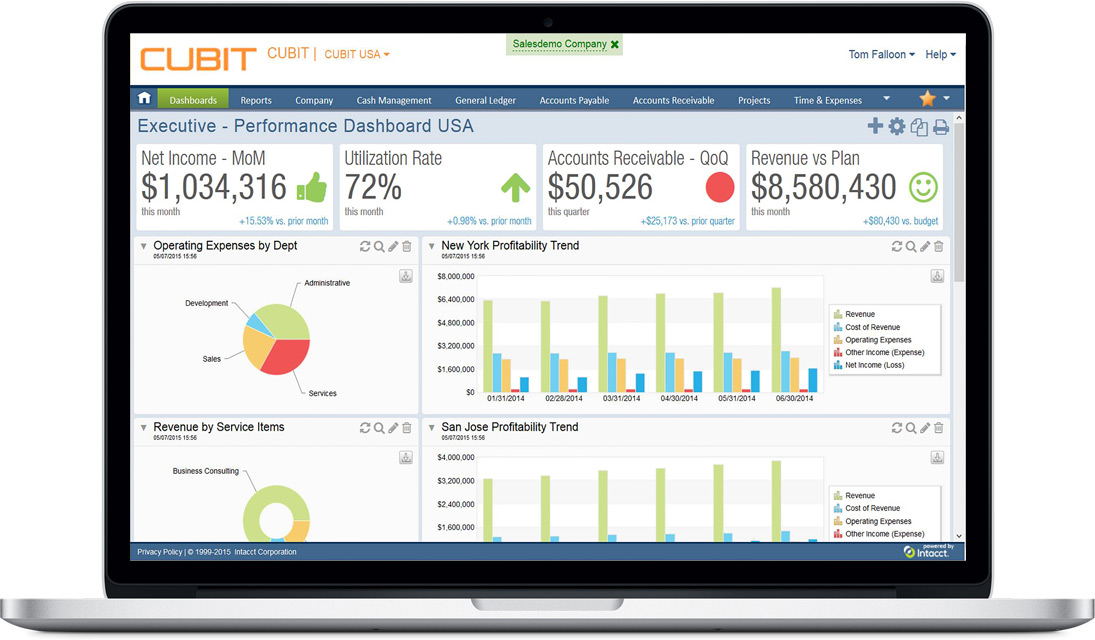Open the Cash Management menu
Screen dimensions: 1095x640
coord(394,100)
